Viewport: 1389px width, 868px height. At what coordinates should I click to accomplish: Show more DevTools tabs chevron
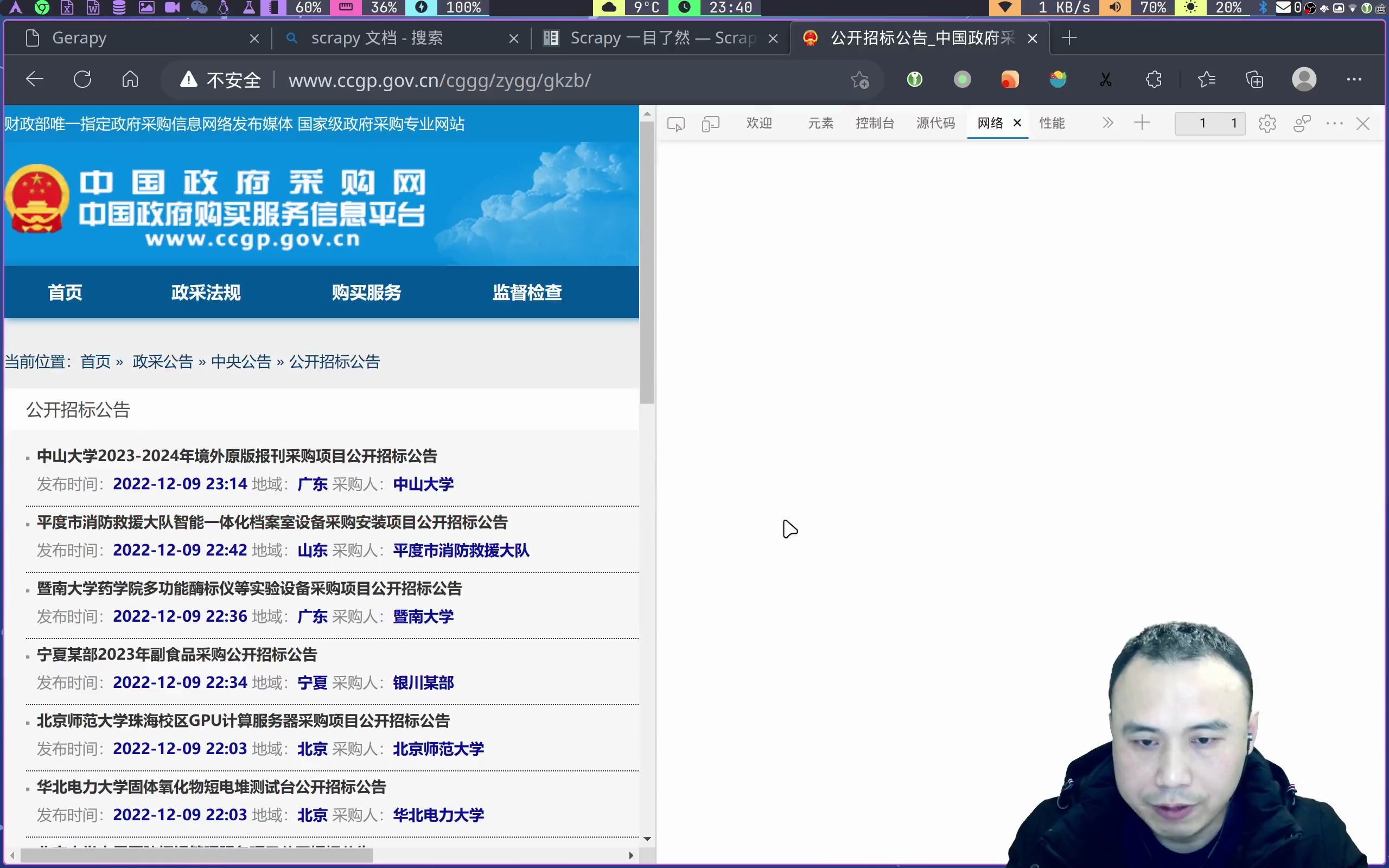click(1108, 123)
